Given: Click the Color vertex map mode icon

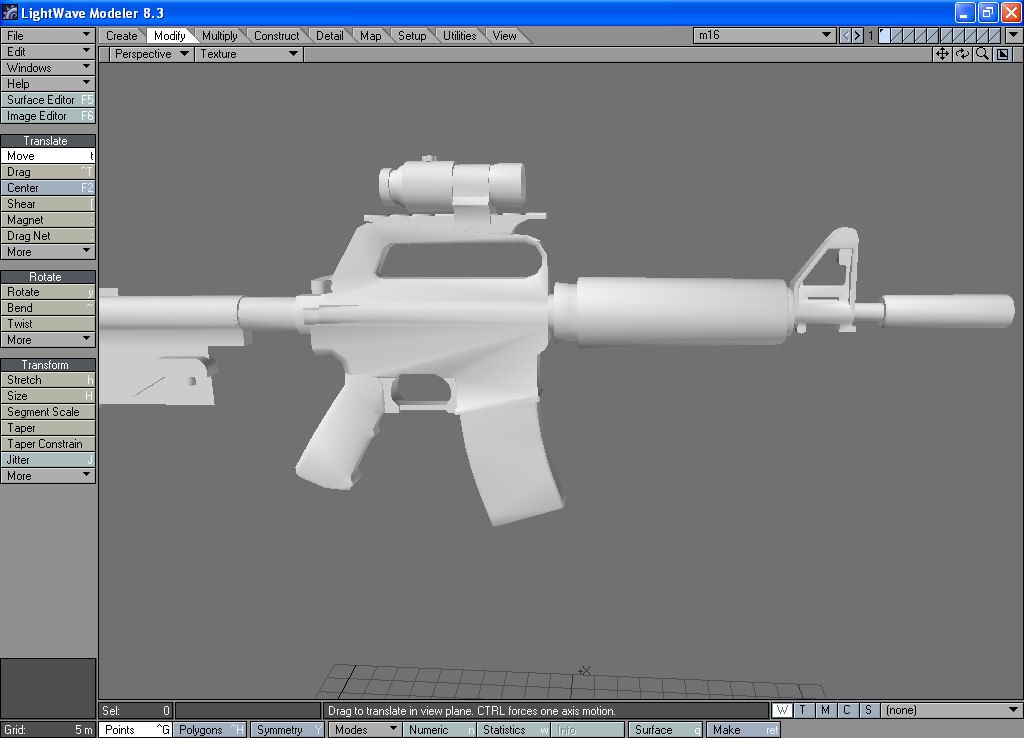Looking at the screenshot, I should click(847, 709).
